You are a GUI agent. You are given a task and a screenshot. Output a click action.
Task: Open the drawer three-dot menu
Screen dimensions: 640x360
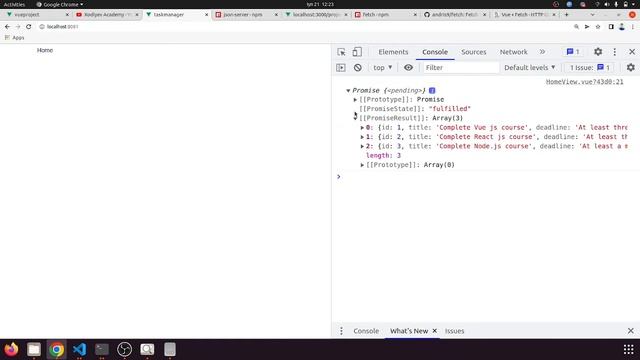coord(341,331)
